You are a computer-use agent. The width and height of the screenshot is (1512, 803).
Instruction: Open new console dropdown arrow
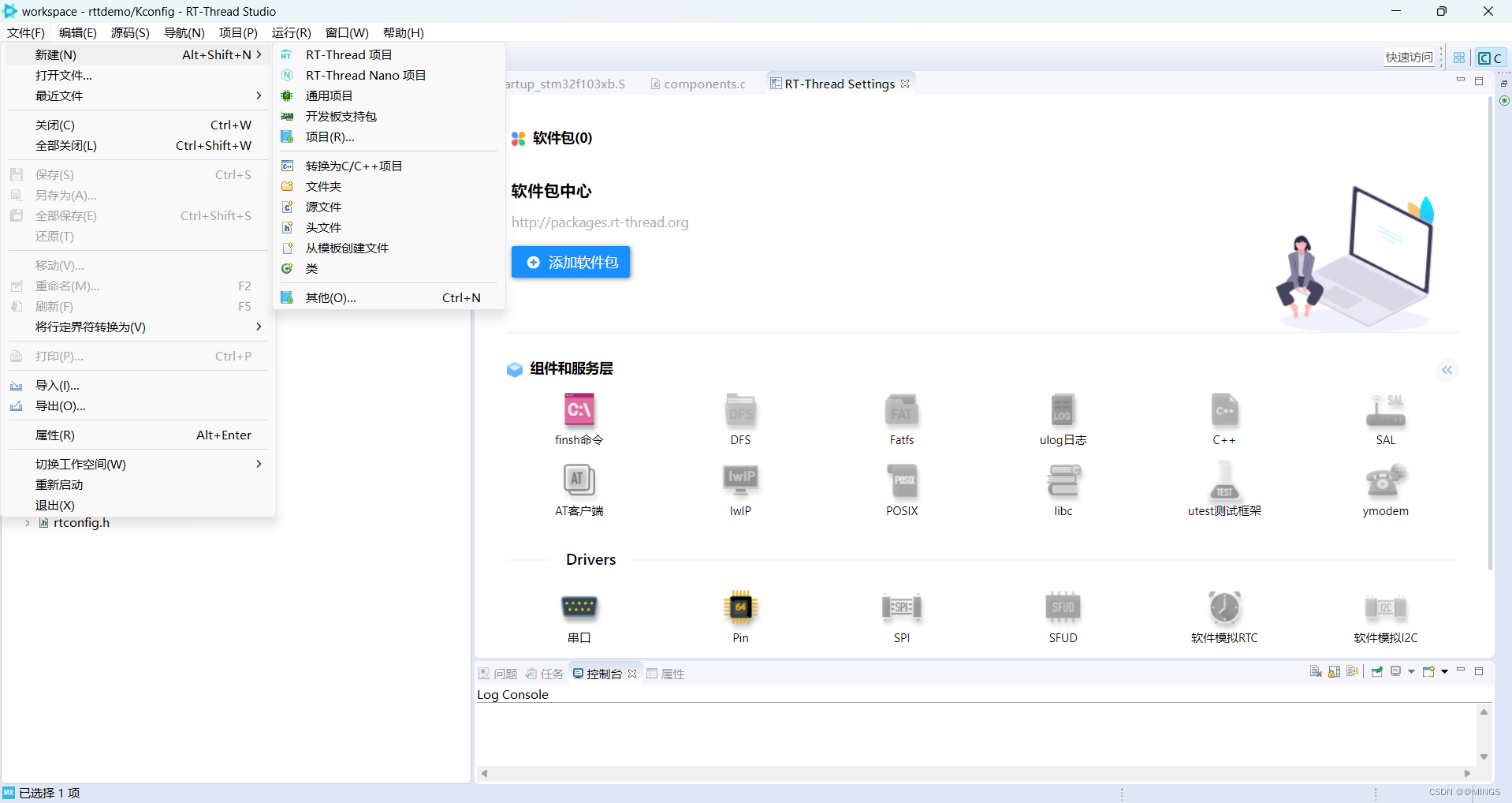pyautogui.click(x=1444, y=672)
